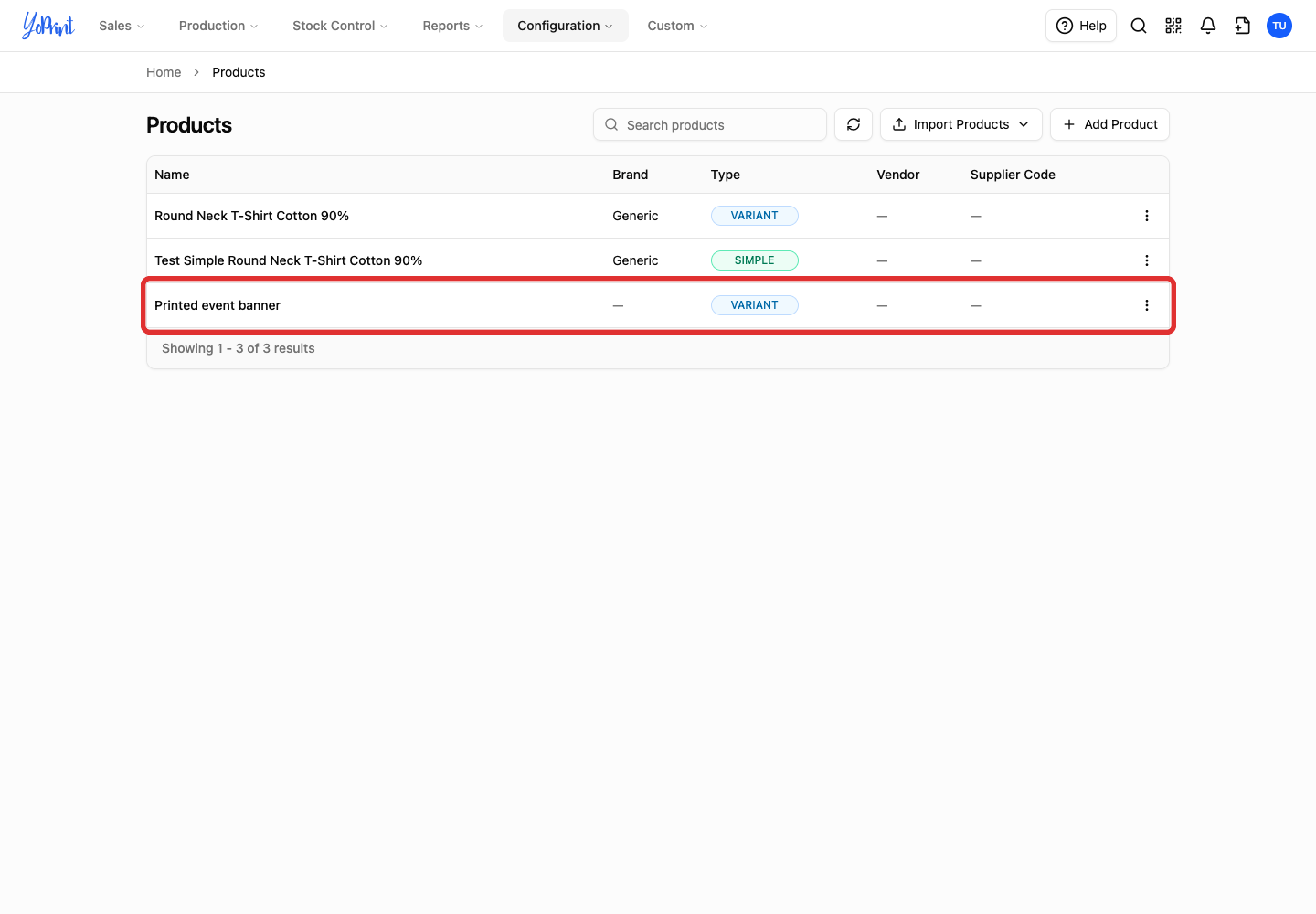
Task: Open the QR code scanner icon
Action: [1173, 26]
